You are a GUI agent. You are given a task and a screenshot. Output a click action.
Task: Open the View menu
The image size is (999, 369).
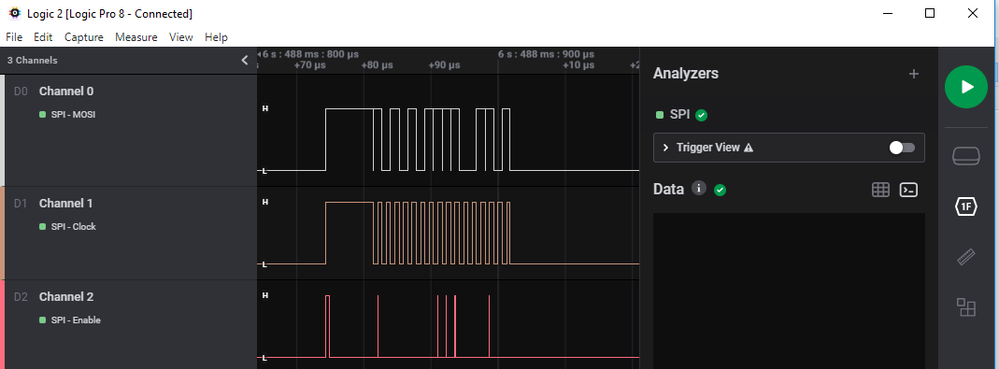(181, 37)
